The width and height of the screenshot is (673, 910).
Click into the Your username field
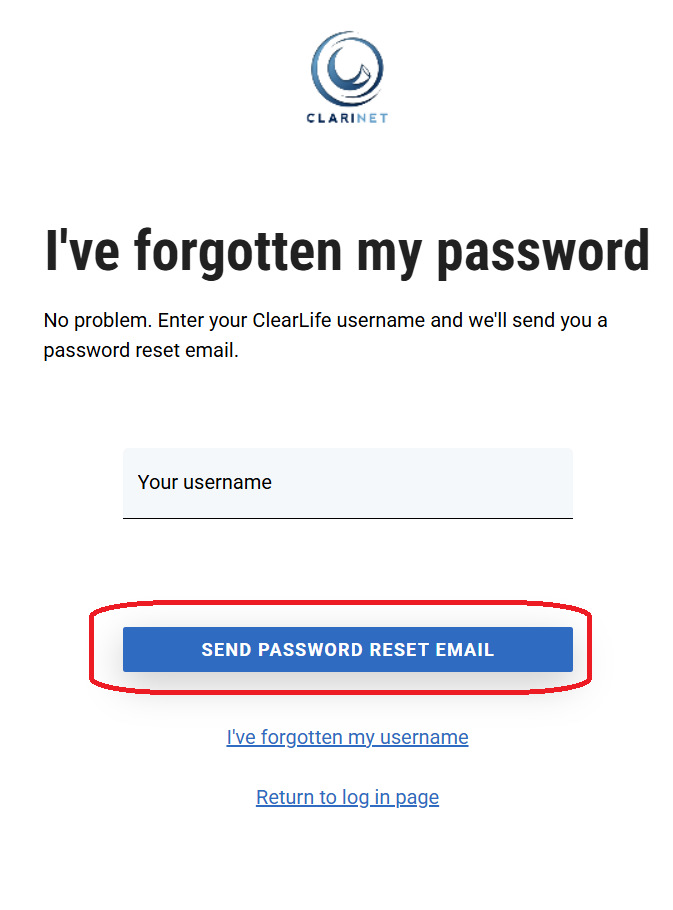coord(347,483)
